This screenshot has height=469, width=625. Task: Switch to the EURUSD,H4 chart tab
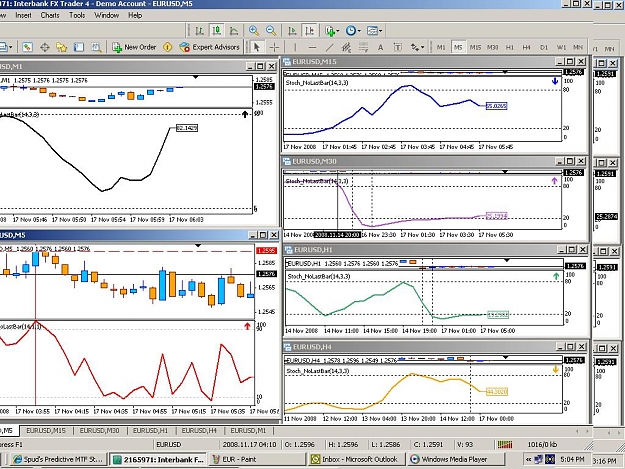tap(199, 431)
